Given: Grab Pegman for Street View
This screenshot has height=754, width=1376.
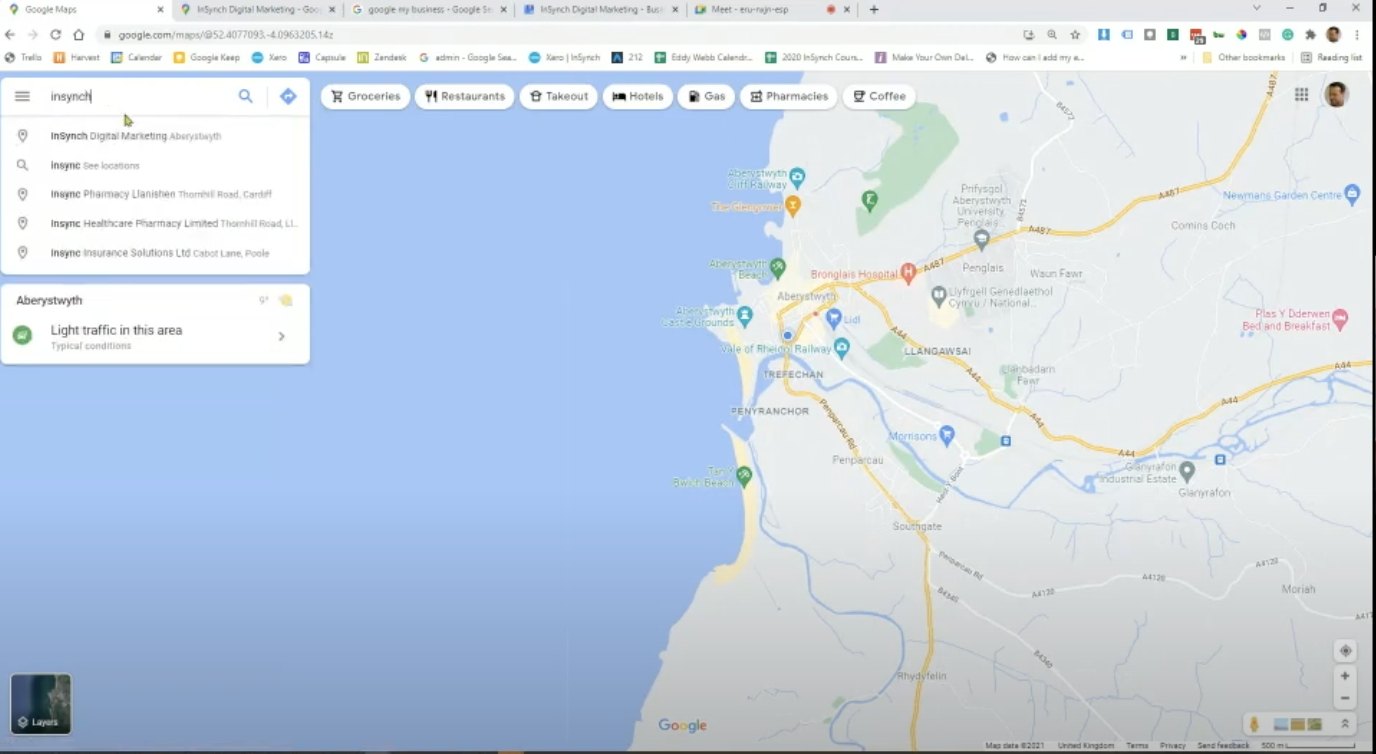Looking at the screenshot, I should [x=1254, y=723].
